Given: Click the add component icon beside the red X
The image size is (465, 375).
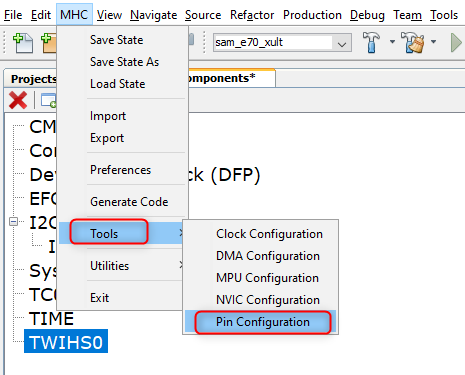Looking at the screenshot, I should [48, 100].
